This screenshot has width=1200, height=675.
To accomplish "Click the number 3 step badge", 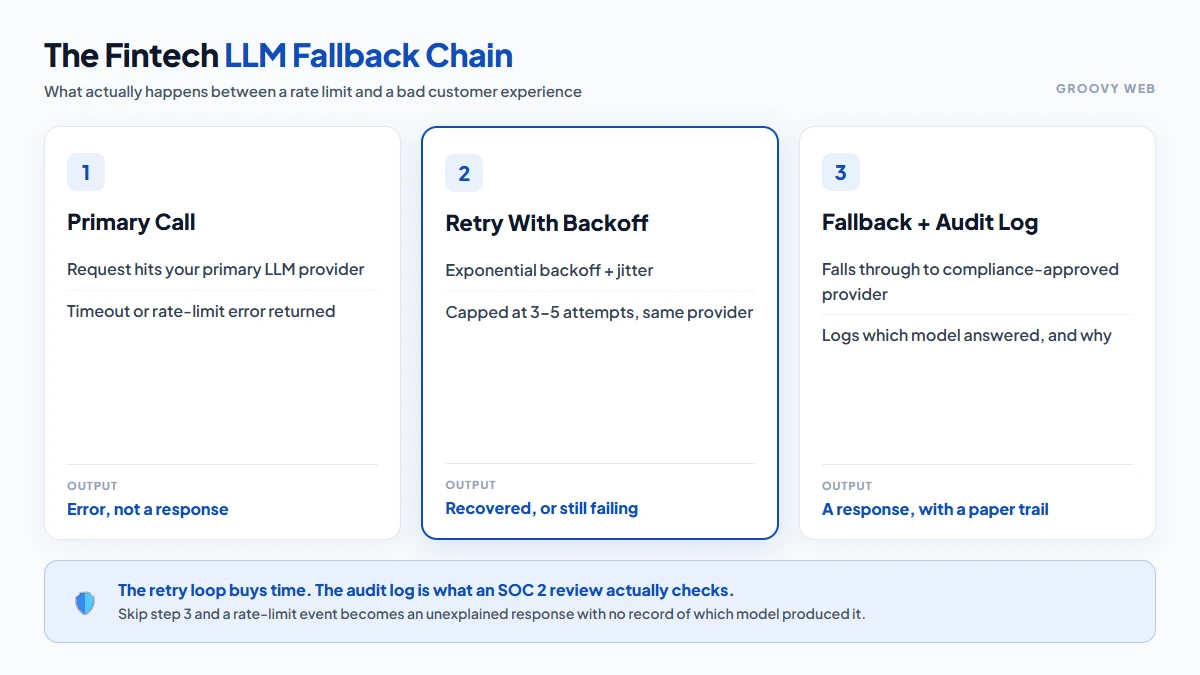I will (x=841, y=172).
